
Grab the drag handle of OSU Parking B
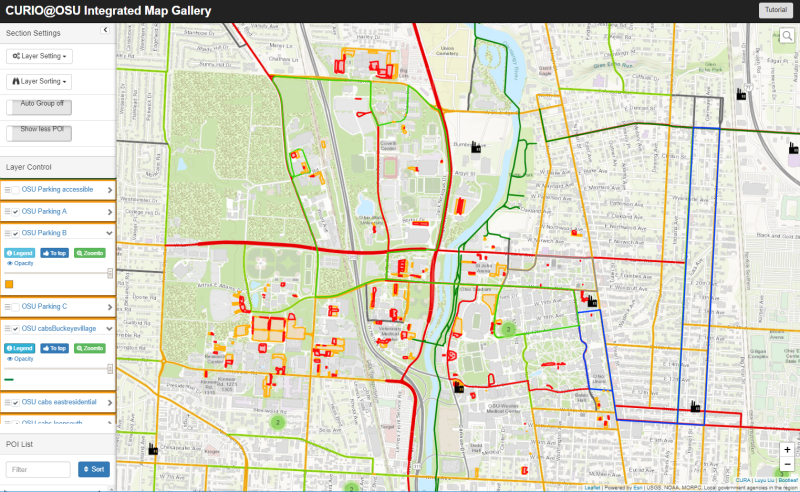tap(7, 233)
